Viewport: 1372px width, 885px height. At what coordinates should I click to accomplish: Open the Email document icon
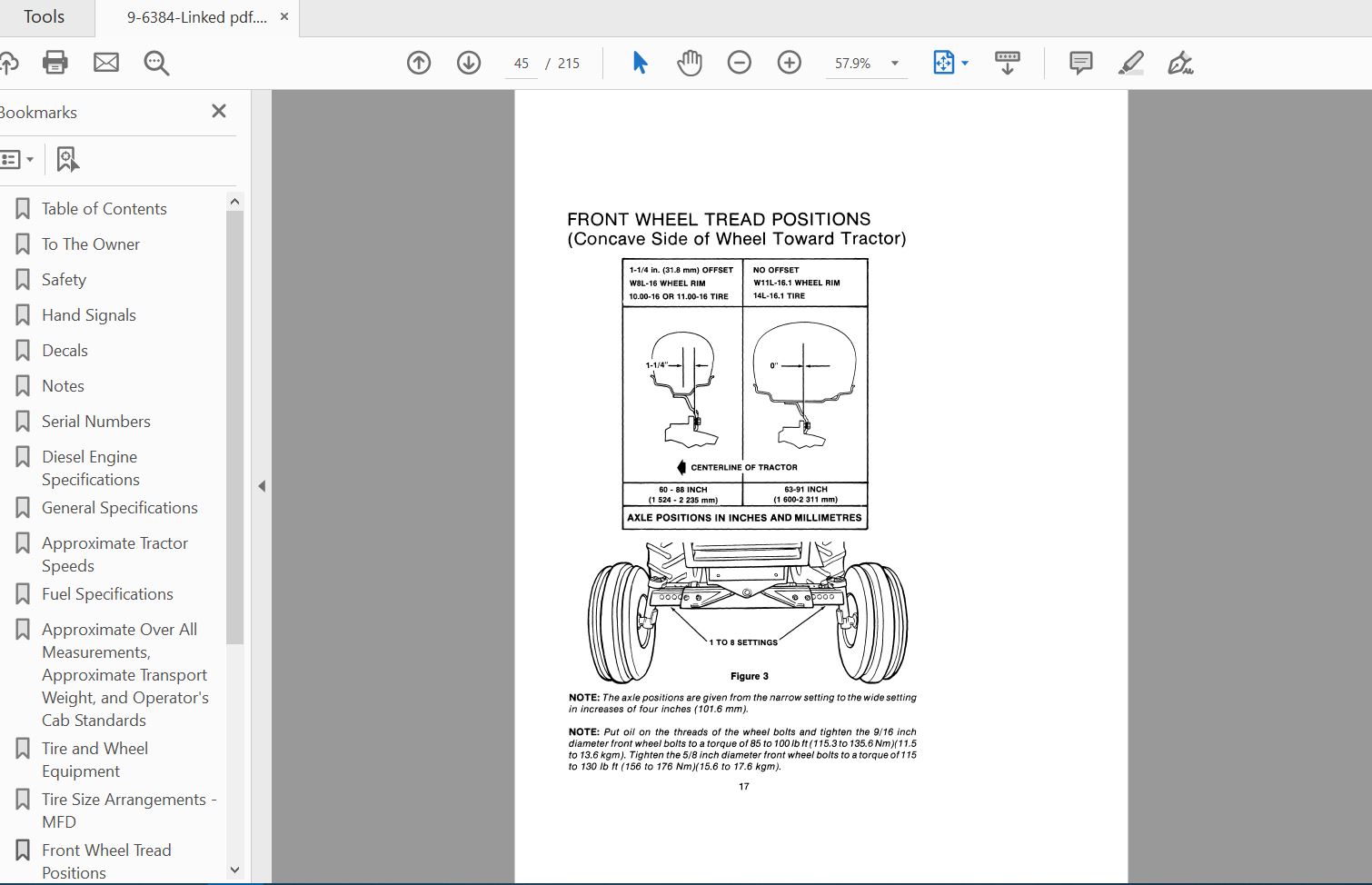106,63
